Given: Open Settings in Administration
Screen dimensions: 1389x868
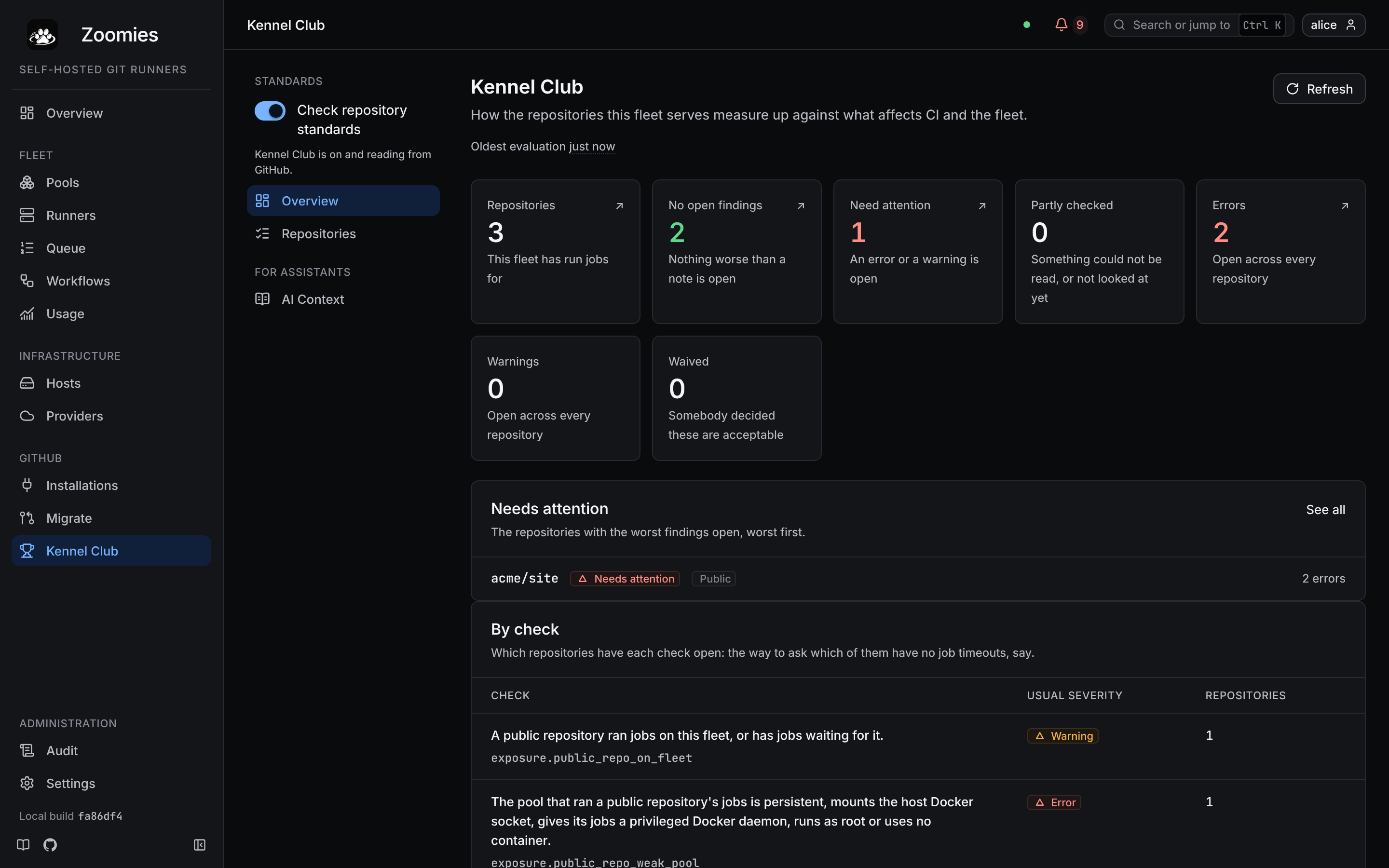Looking at the screenshot, I should 111,783.
